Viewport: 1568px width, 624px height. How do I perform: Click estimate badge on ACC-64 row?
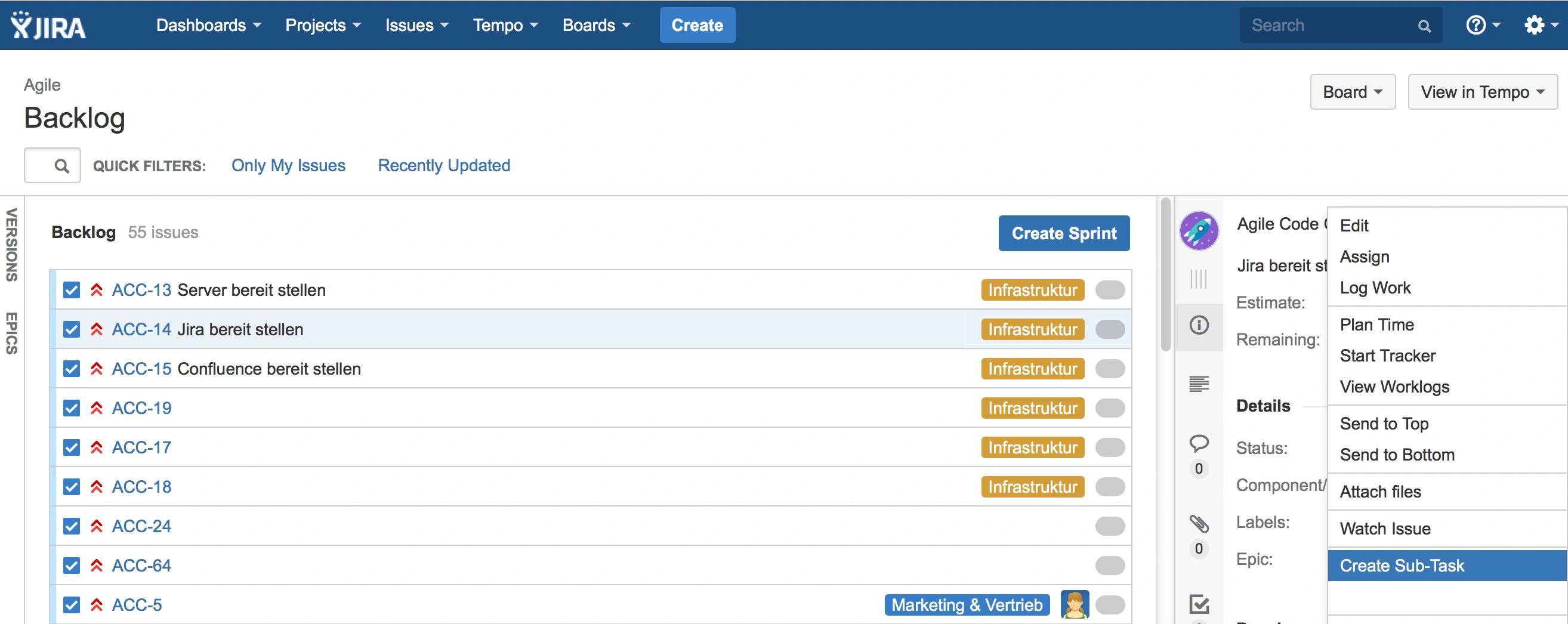point(1110,566)
